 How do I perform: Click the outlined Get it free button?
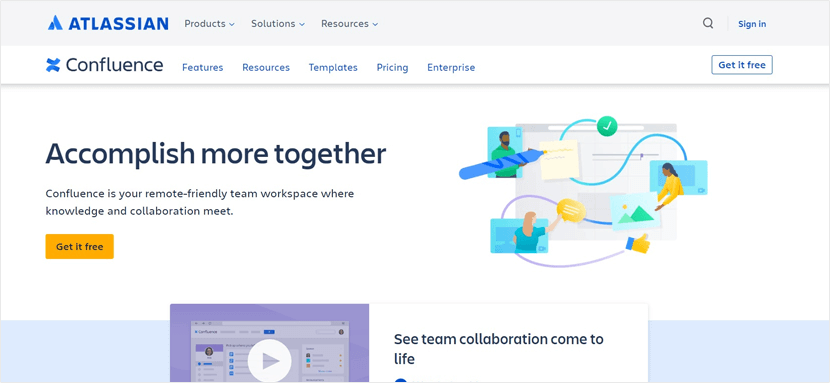[742, 65]
